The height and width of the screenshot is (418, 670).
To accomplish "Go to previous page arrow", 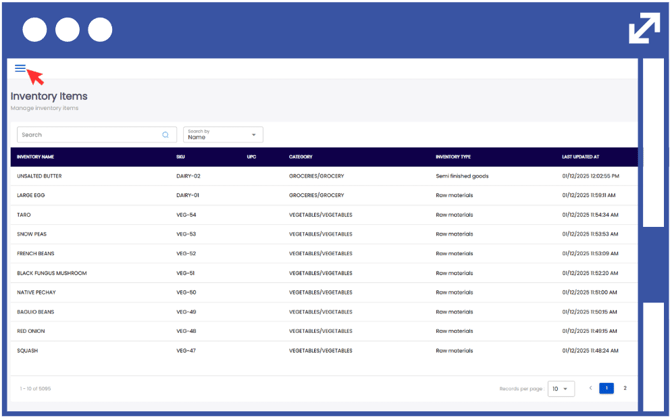I will [590, 388].
